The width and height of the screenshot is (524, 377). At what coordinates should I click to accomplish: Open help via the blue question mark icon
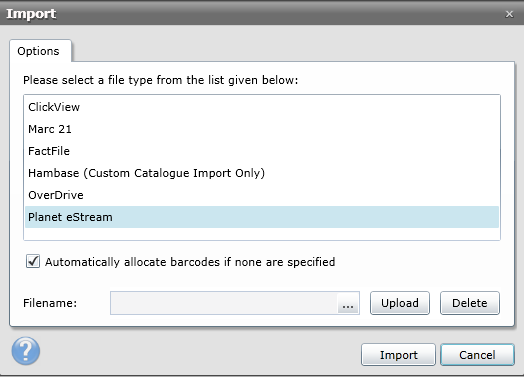click(26, 351)
